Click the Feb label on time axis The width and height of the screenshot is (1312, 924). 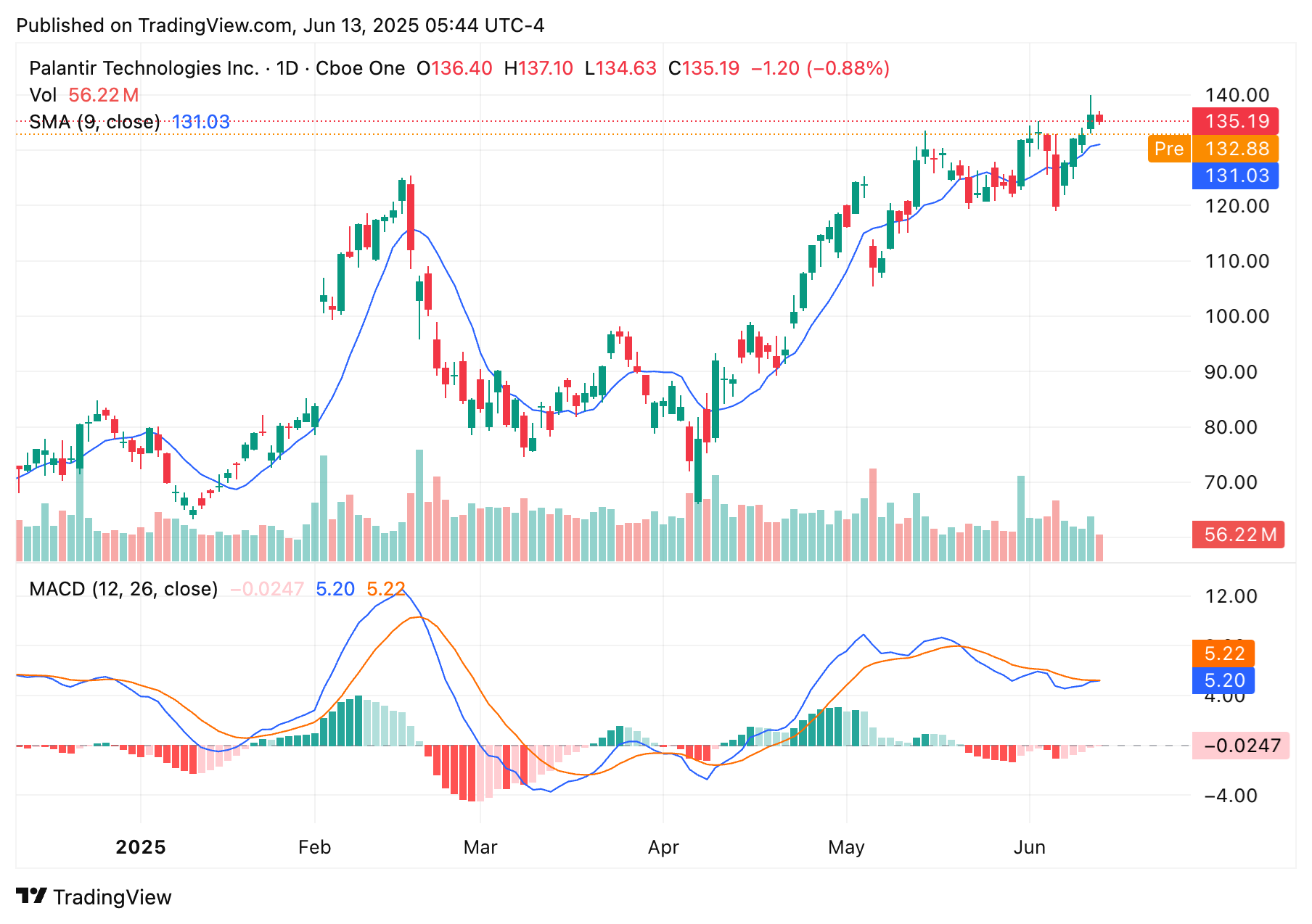point(314,847)
